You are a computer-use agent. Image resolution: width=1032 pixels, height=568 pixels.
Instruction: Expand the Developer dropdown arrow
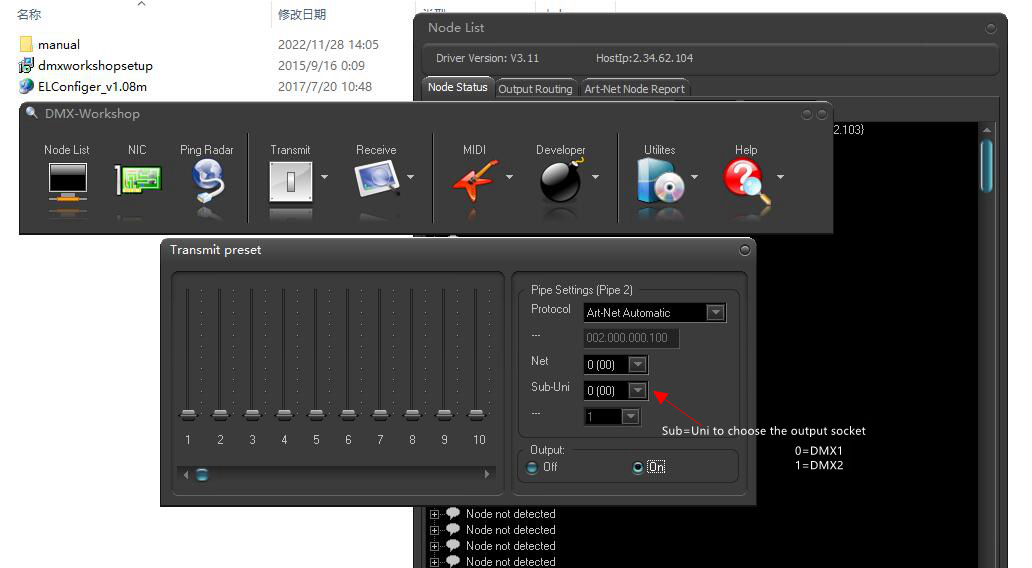click(596, 177)
